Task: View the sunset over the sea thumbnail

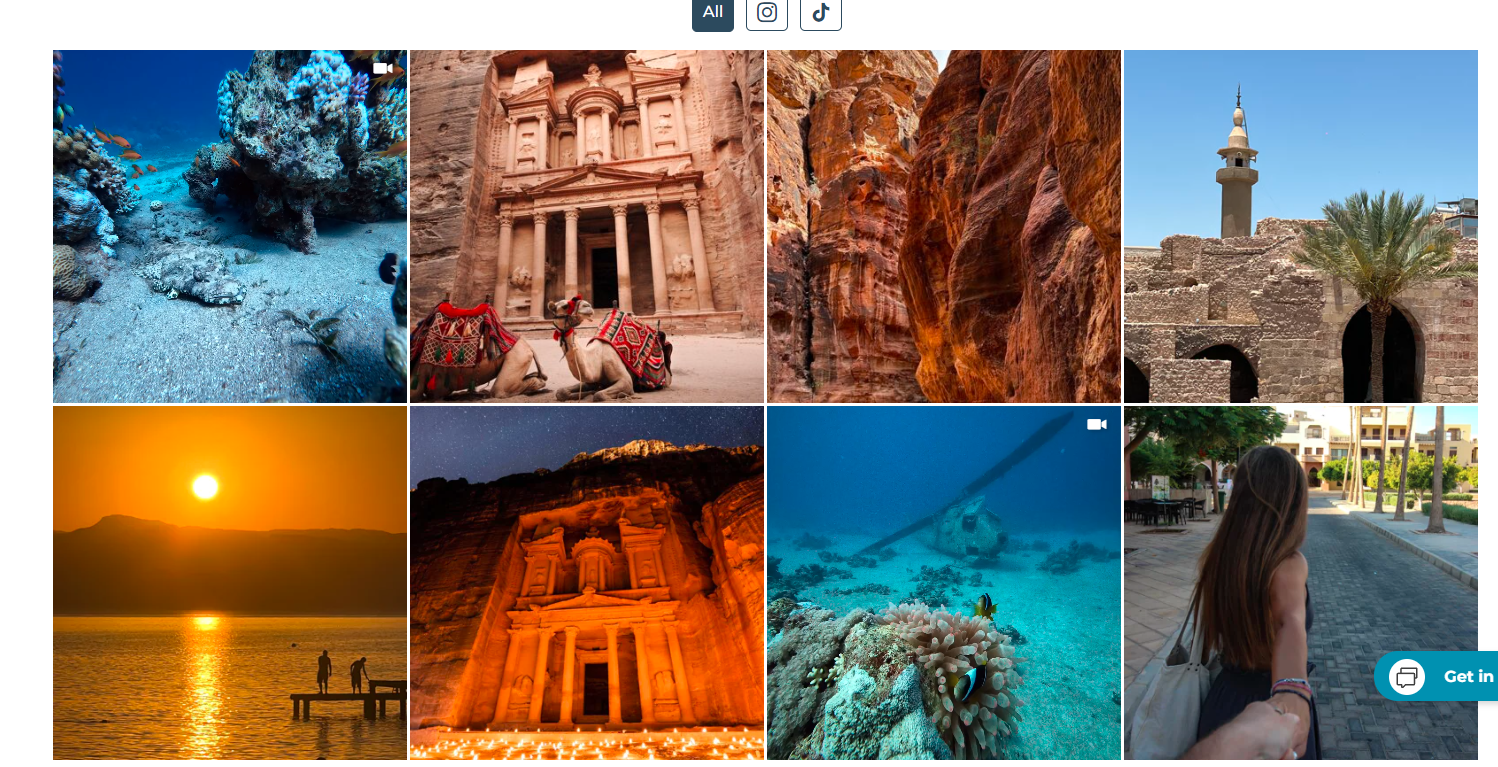Action: coord(229,581)
